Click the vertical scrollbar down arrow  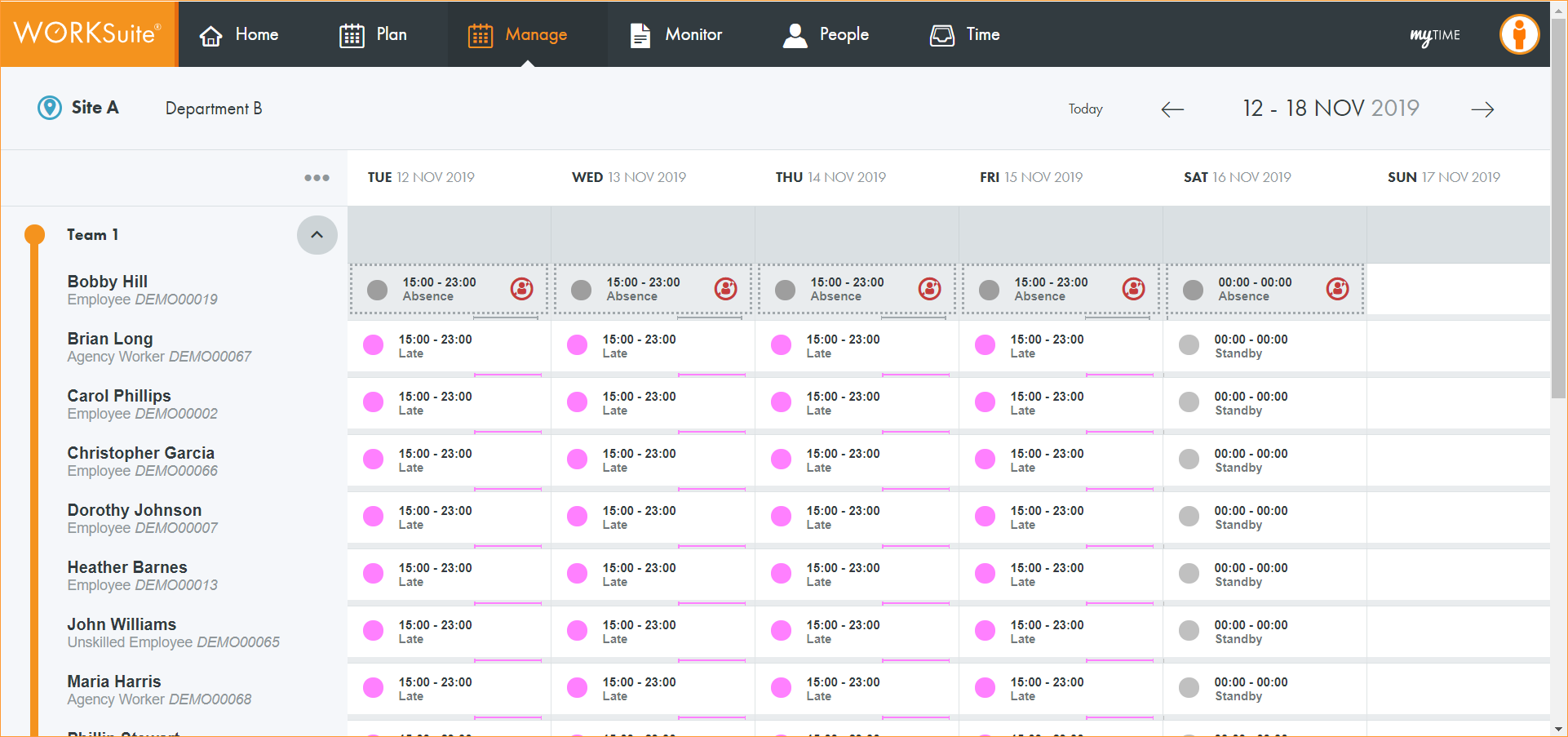point(1558,729)
